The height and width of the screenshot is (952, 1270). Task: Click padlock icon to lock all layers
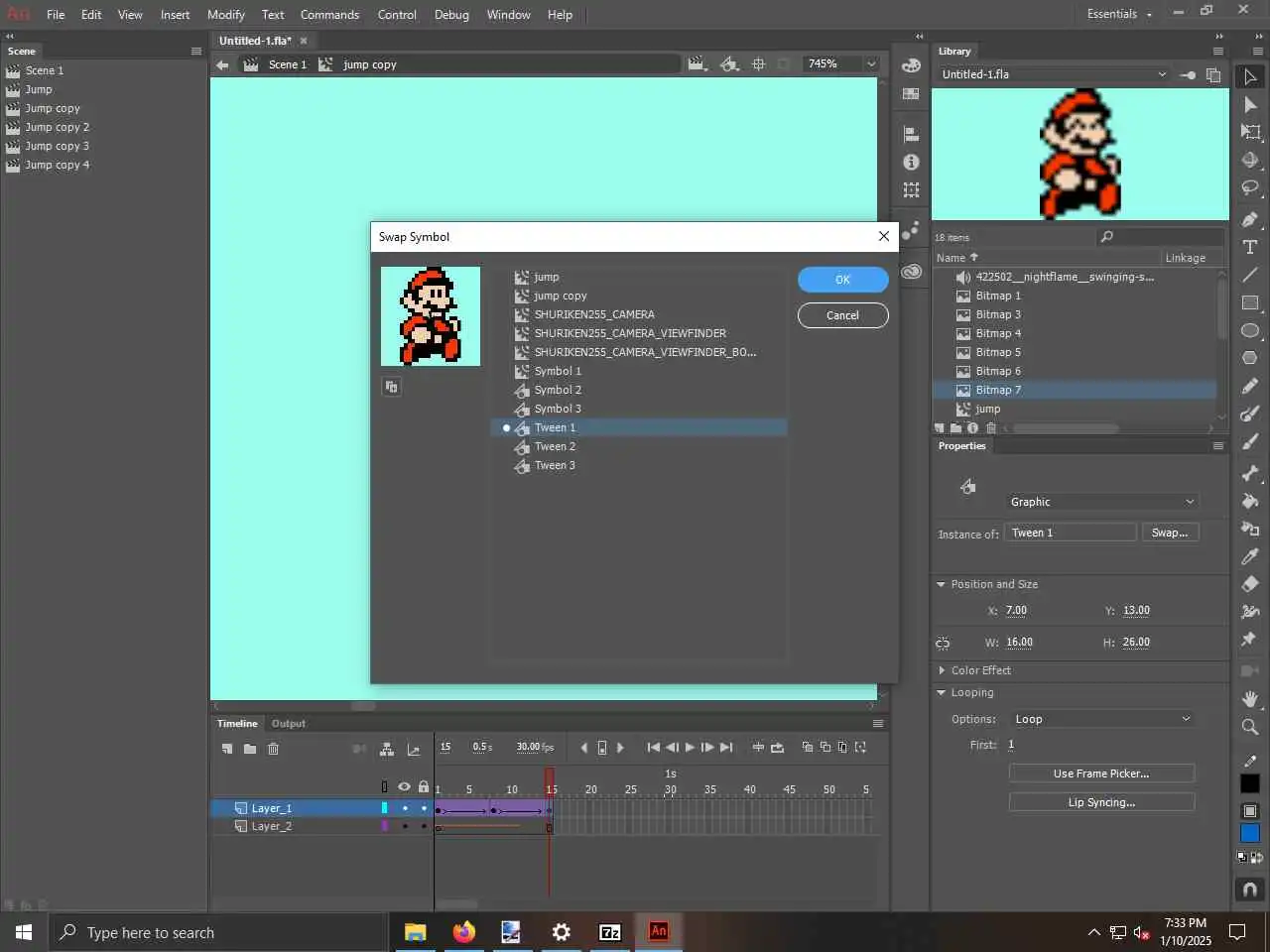point(424,787)
